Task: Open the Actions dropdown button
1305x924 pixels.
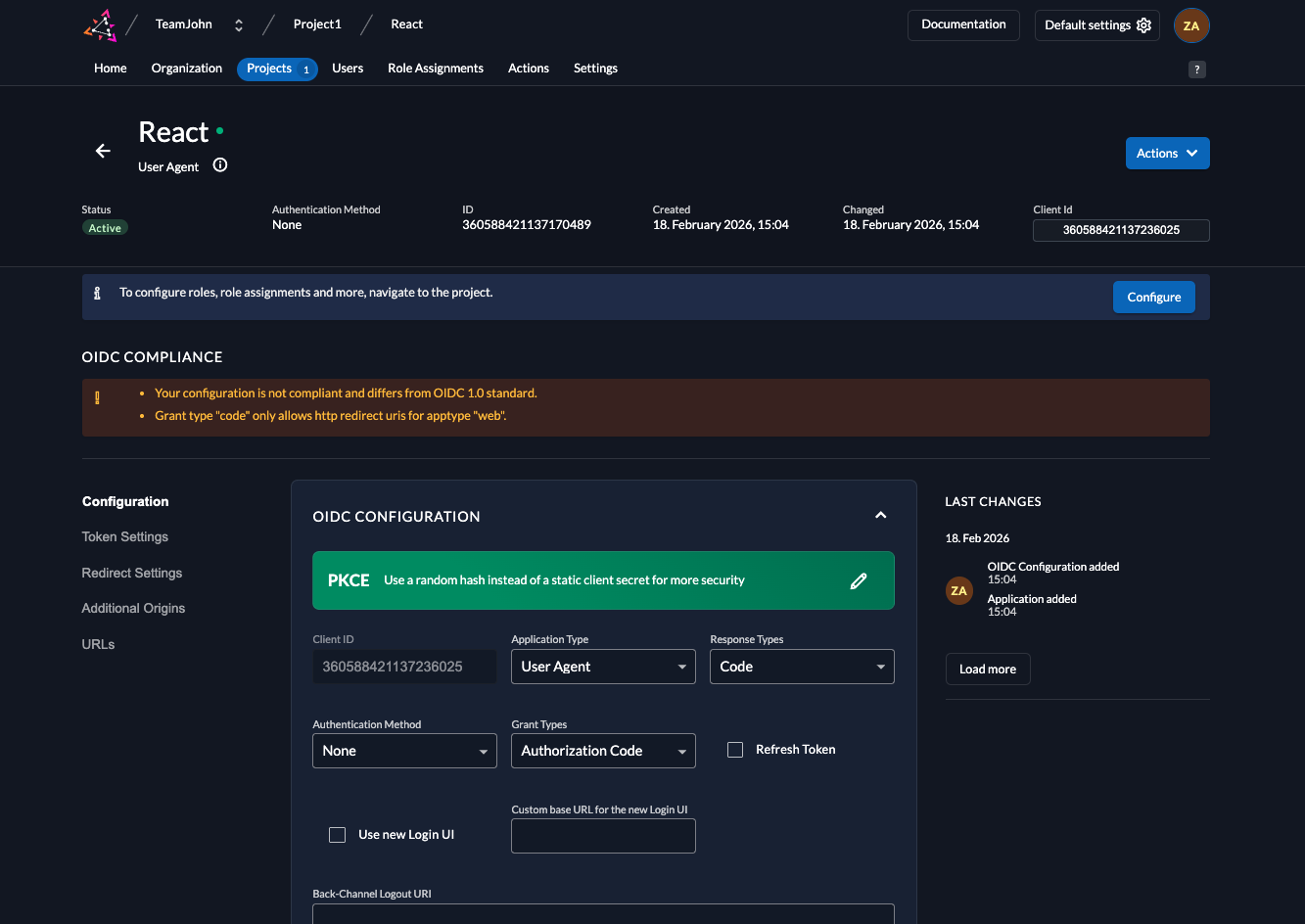Action: pyautogui.click(x=1167, y=154)
